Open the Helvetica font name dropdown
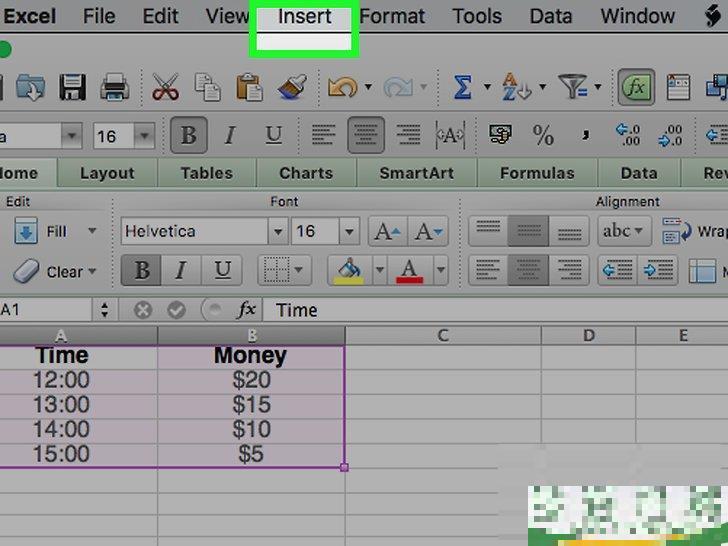The width and height of the screenshot is (728, 546). tap(278, 232)
